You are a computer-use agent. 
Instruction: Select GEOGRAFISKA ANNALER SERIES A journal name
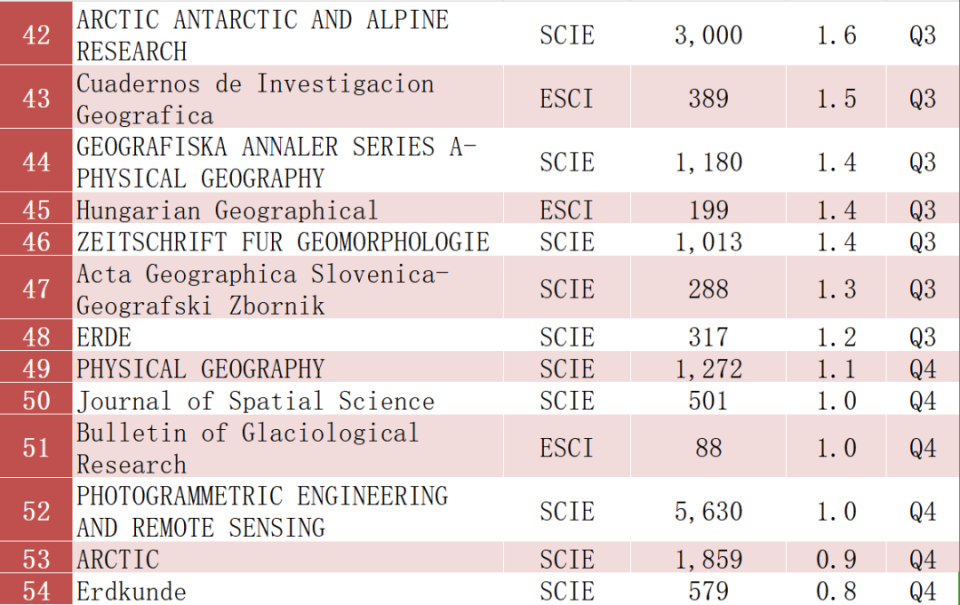point(276,162)
